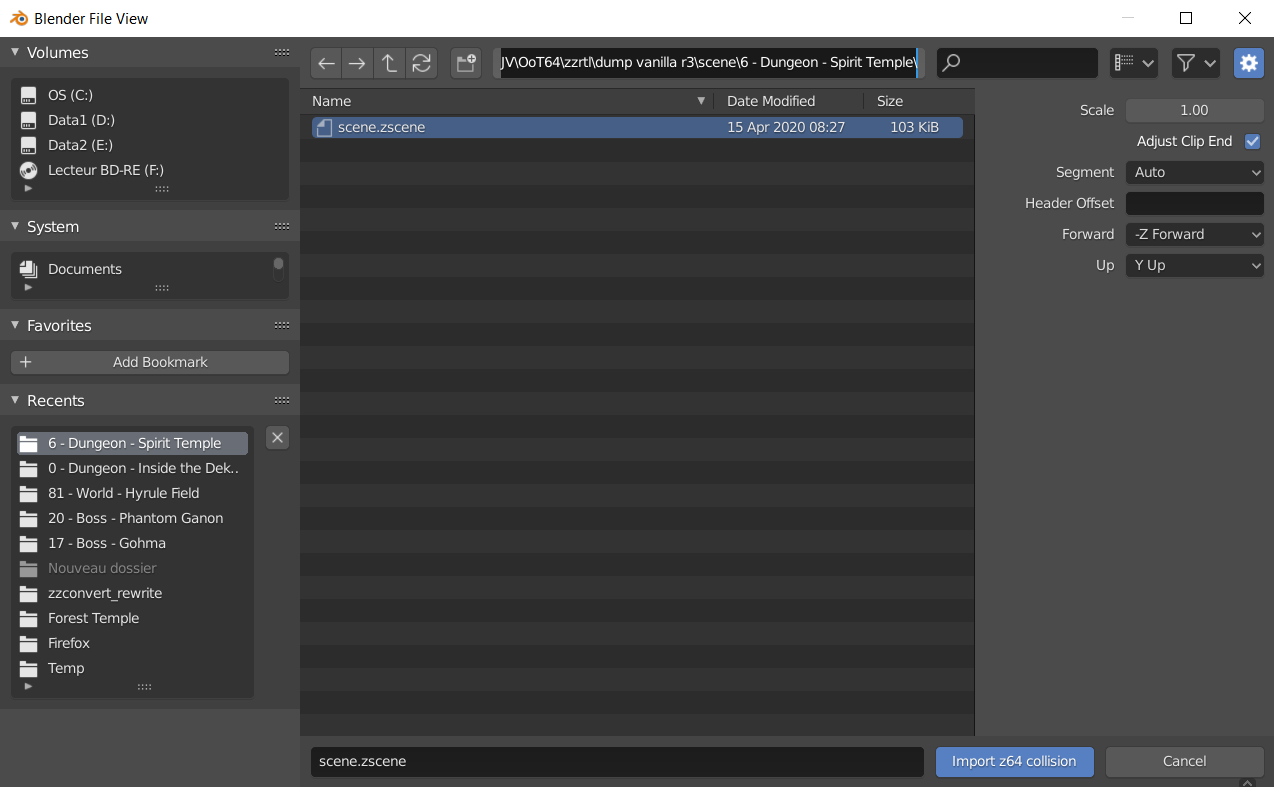1274x787 pixels.
Task: Collapse the Favorites panel
Action: coord(15,325)
